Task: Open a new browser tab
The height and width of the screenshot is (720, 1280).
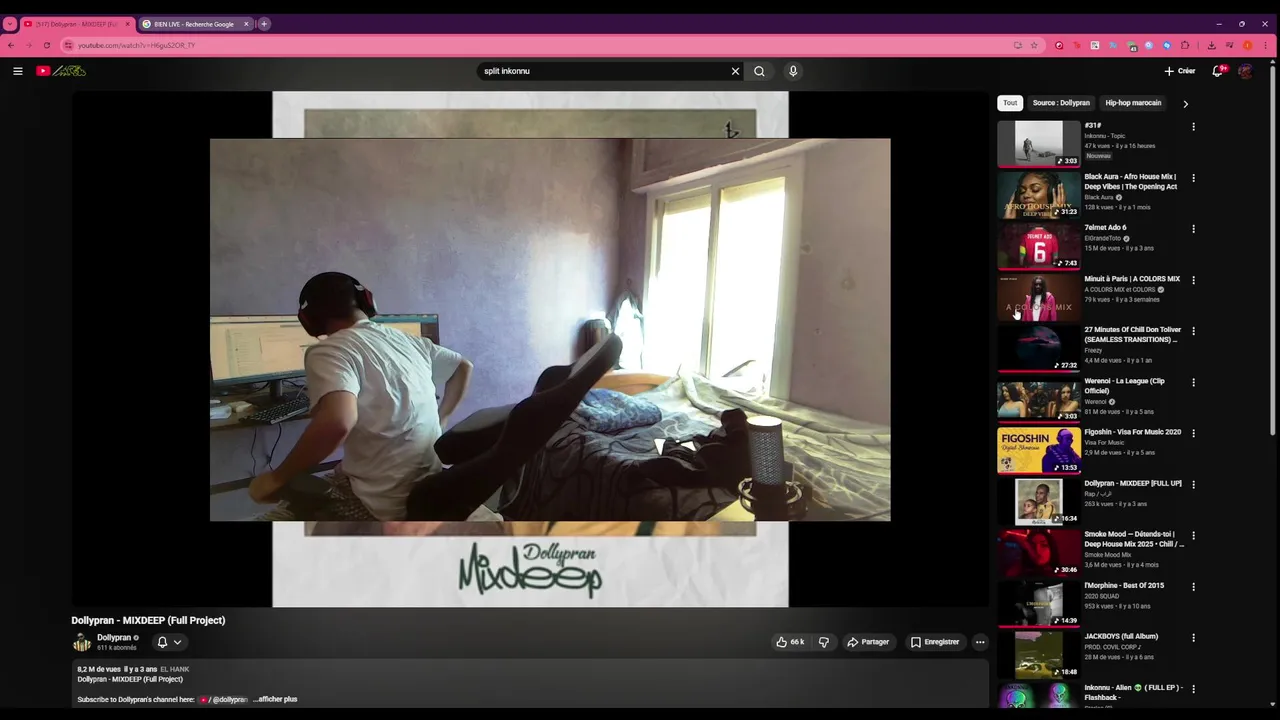Action: (x=264, y=24)
